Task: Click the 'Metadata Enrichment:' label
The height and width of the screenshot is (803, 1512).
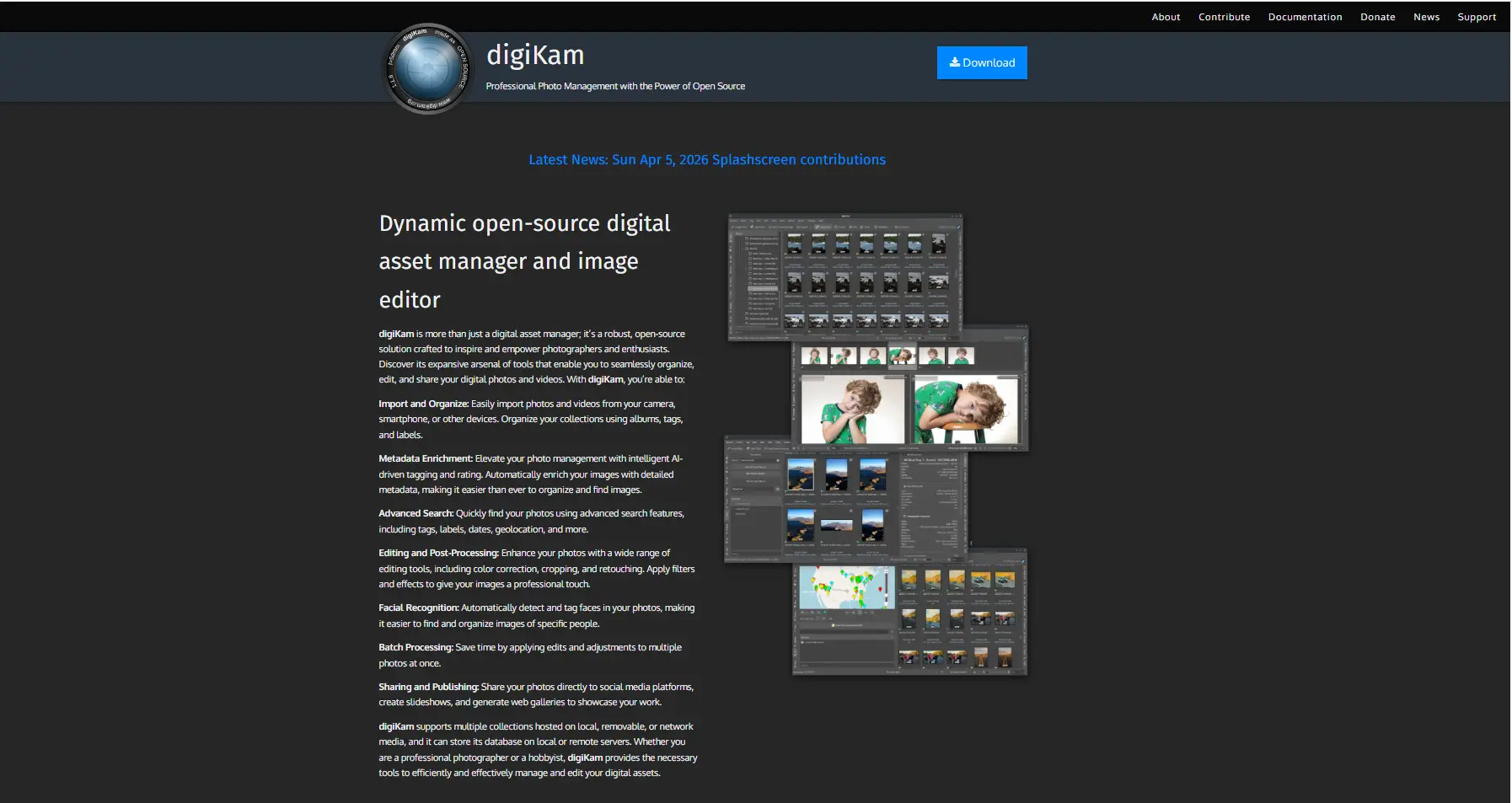Action: (426, 458)
